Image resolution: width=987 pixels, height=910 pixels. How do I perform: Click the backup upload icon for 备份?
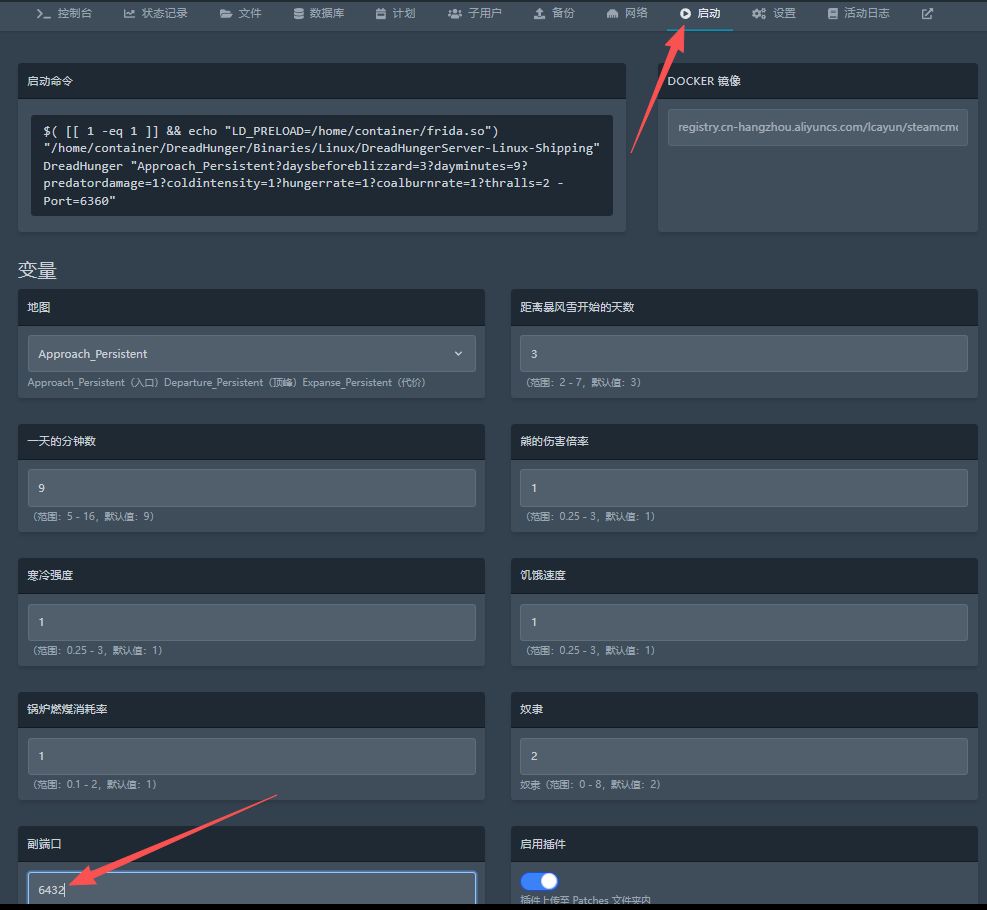pyautogui.click(x=539, y=14)
